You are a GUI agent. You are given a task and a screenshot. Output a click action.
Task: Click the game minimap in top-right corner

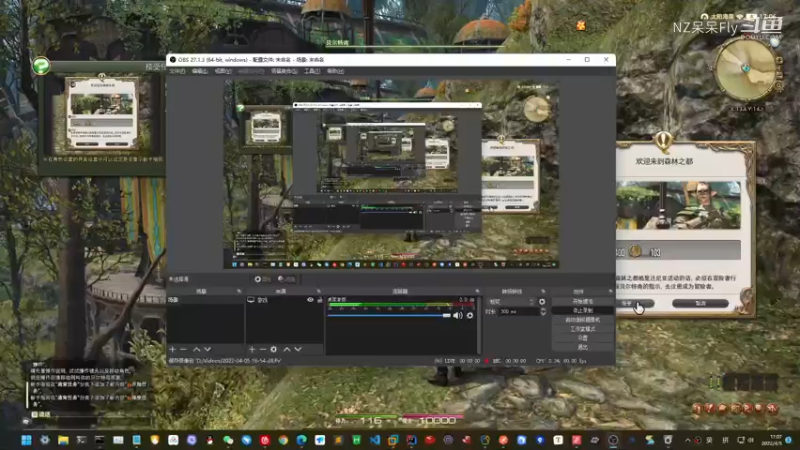[746, 69]
